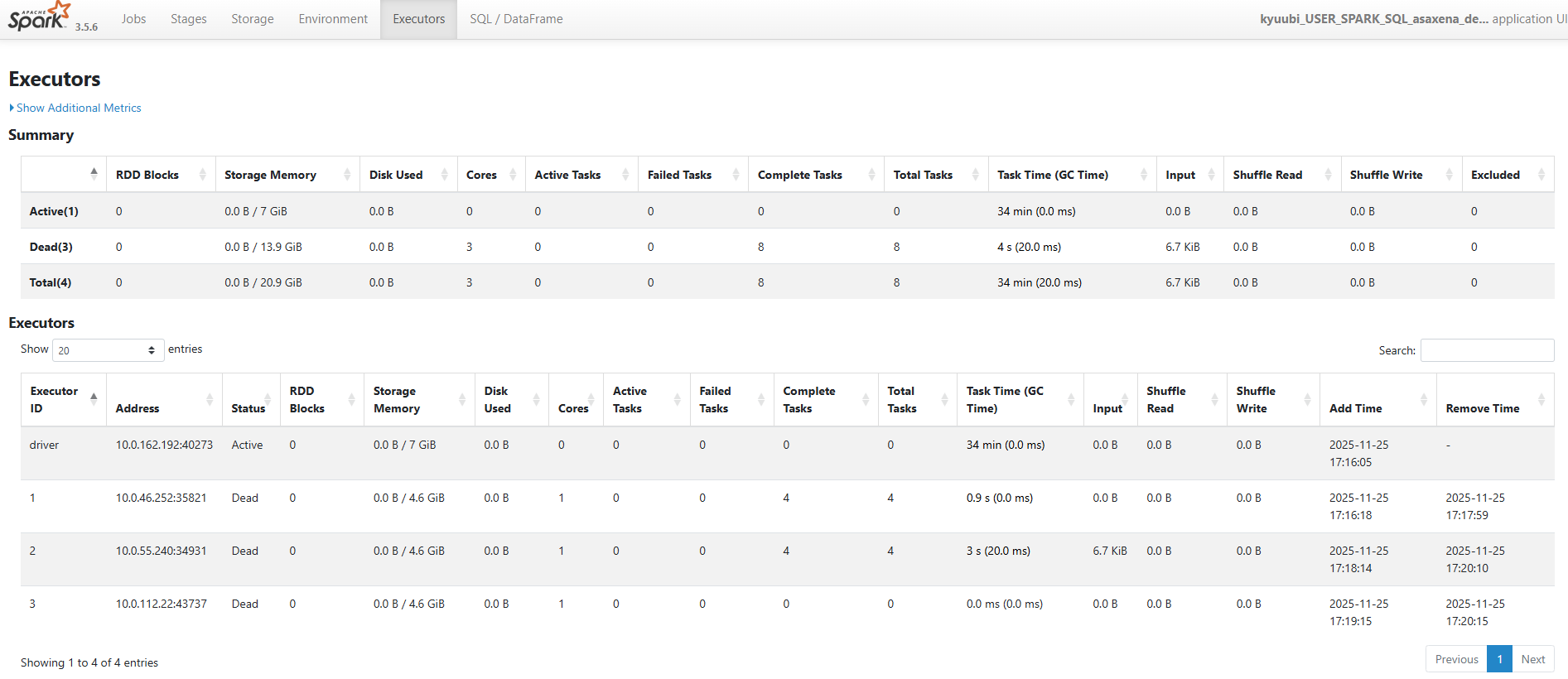Click the Active status of the driver
1568x679 pixels.
pyautogui.click(x=247, y=445)
